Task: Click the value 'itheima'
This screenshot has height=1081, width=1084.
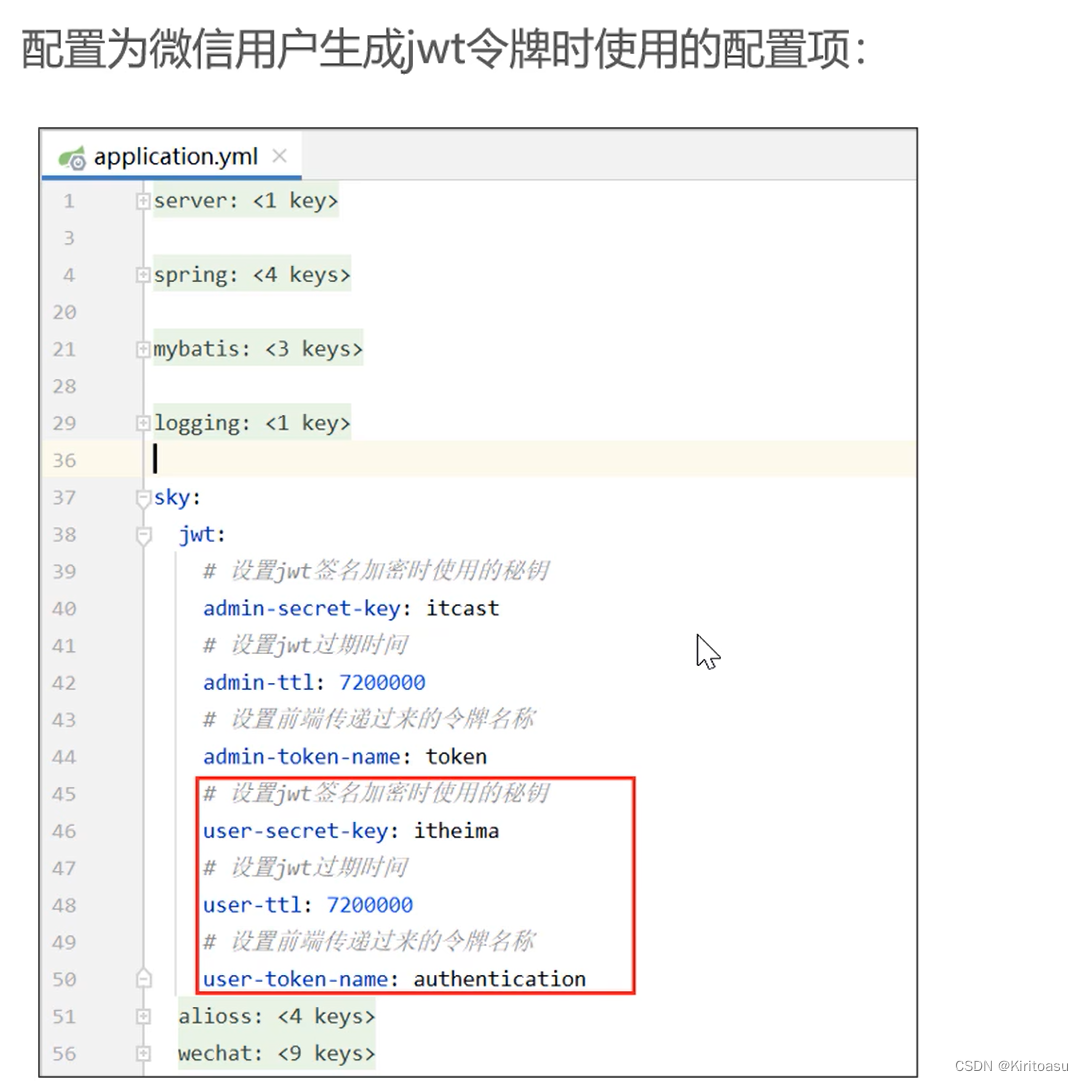Action: (x=456, y=831)
